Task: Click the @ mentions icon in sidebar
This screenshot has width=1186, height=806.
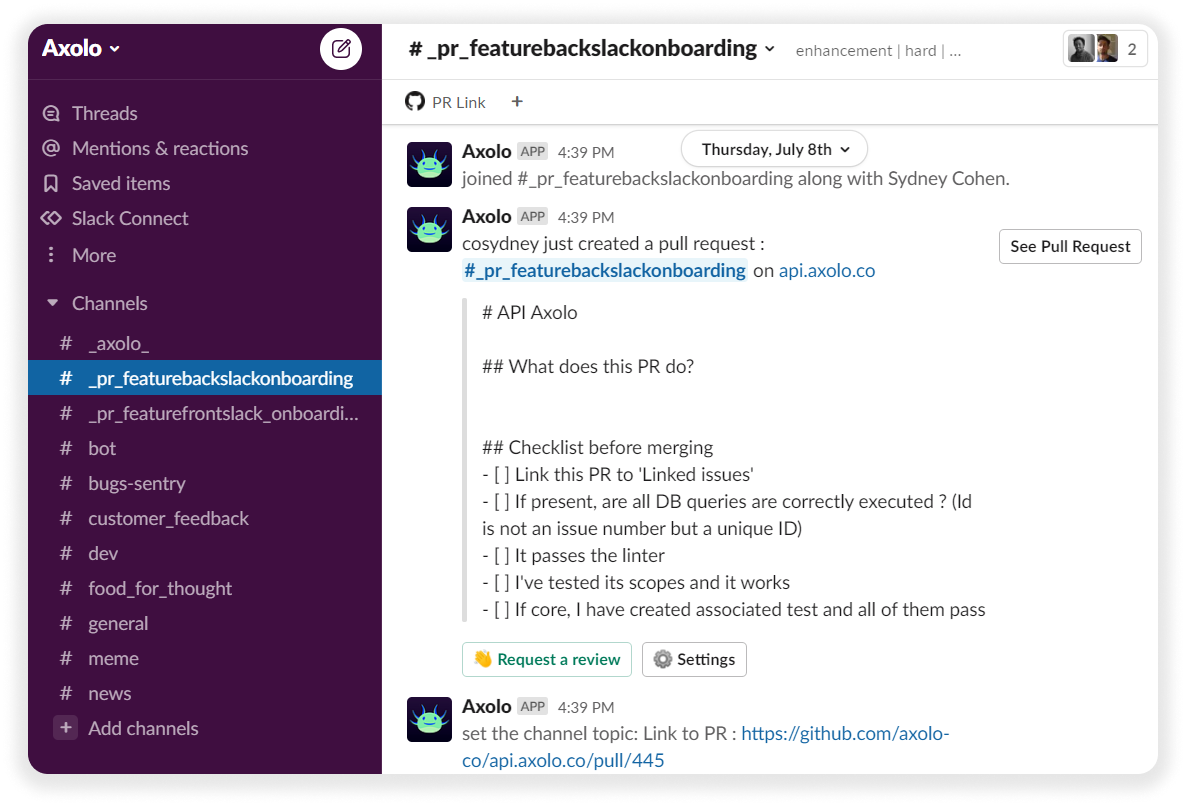Action: [51, 148]
